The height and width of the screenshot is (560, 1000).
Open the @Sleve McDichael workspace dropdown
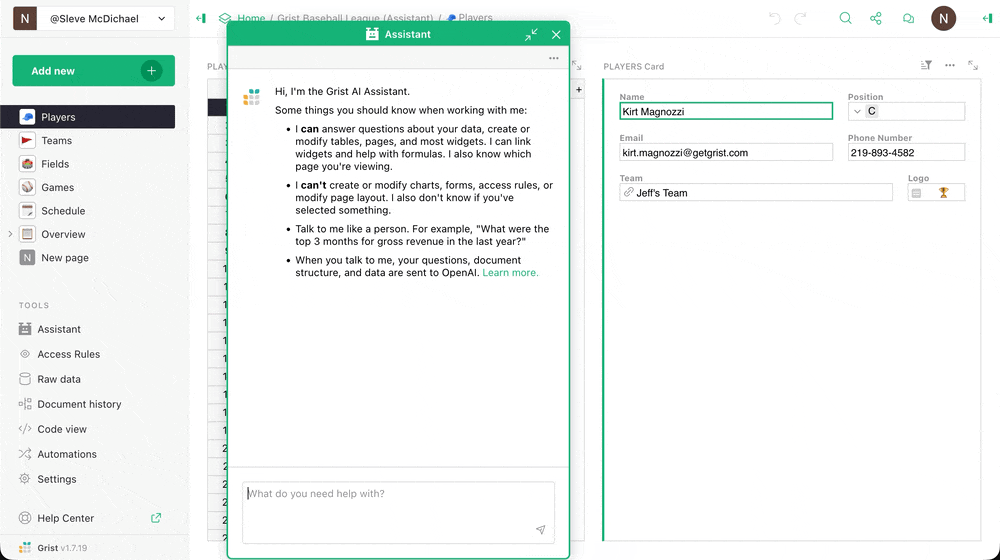pos(106,18)
